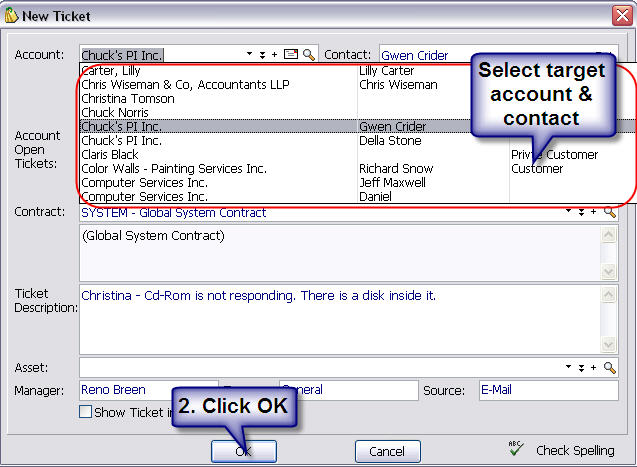
Task: Open account card icon beside Account field
Action: (x=291, y=55)
